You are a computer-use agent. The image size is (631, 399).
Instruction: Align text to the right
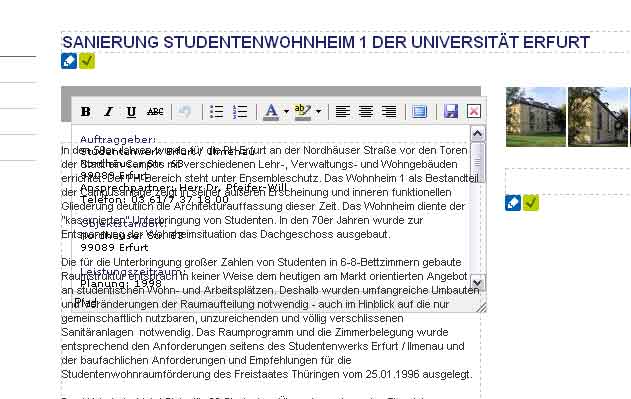(389, 112)
